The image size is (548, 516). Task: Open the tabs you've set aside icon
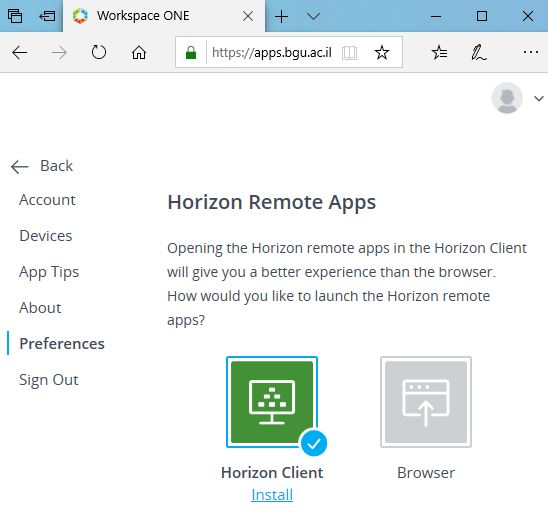[15, 16]
